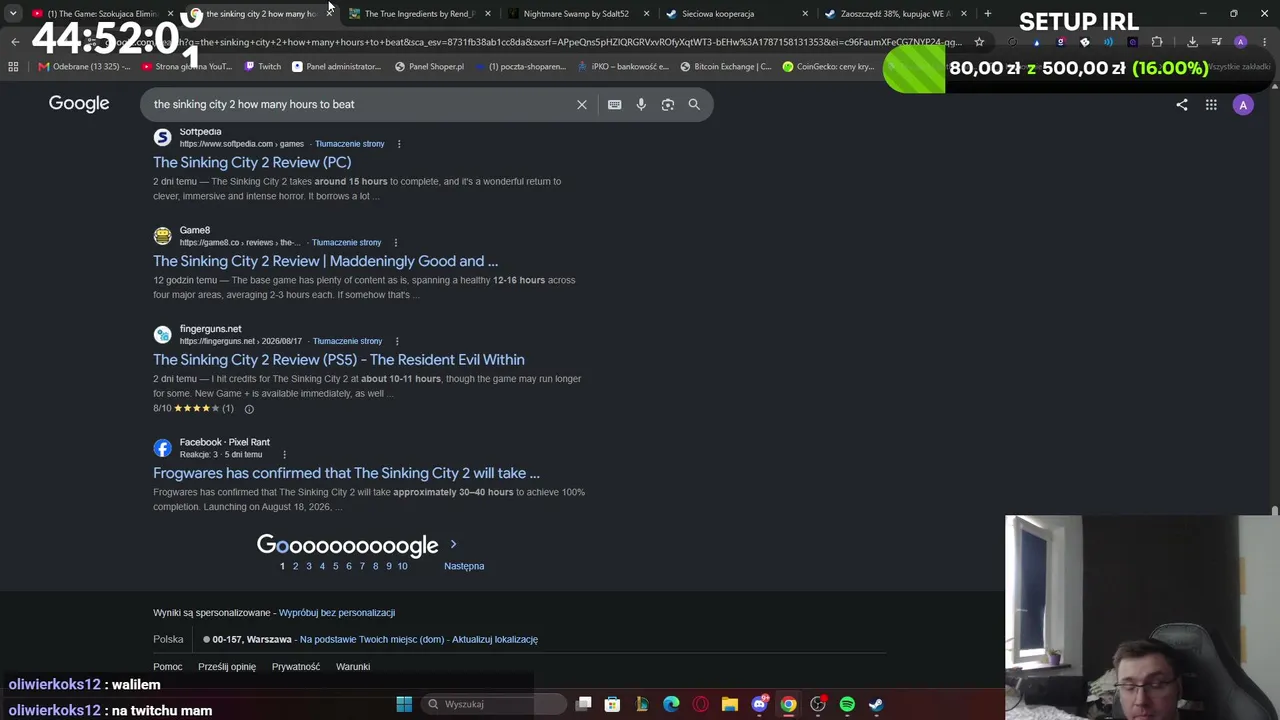This screenshot has width=1280, height=720.
Task: Open the Pomoc footer link
Action: pyautogui.click(x=168, y=667)
